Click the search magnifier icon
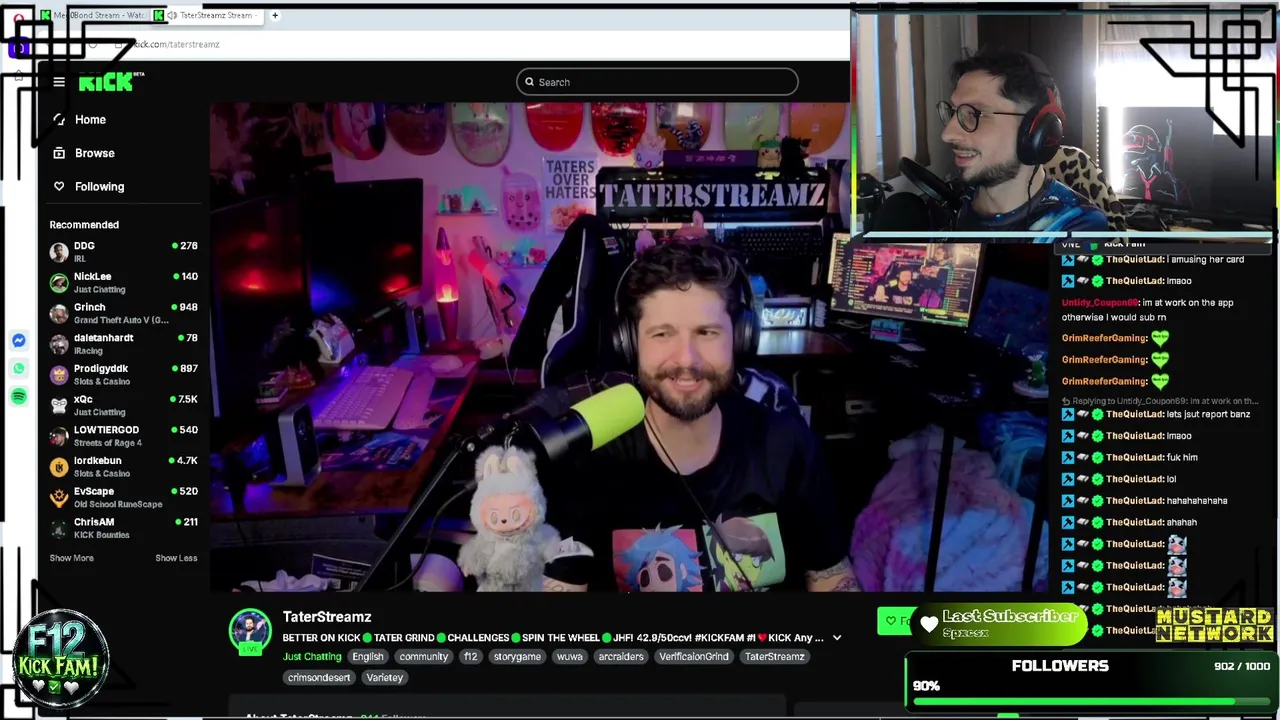Viewport: 1280px width, 720px height. coord(529,82)
